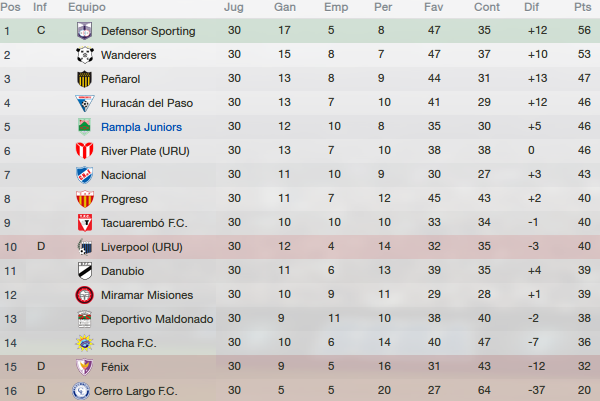The width and height of the screenshot is (600, 401).
Task: Sort standings by Pos column header
Action: 10,7
